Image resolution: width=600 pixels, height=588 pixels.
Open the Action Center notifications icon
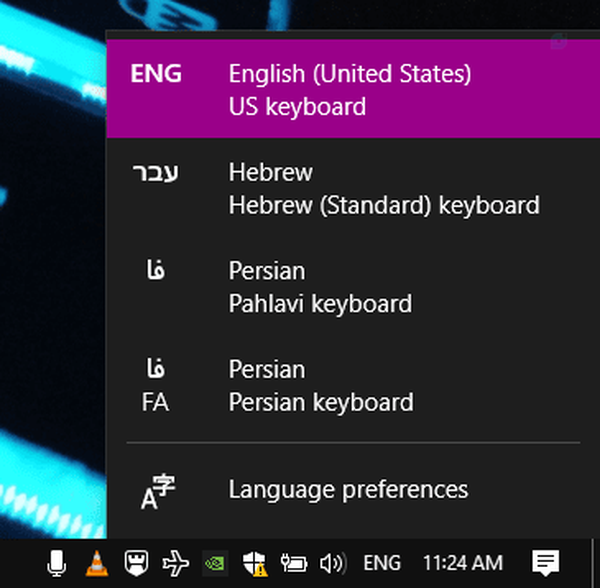[x=546, y=563]
